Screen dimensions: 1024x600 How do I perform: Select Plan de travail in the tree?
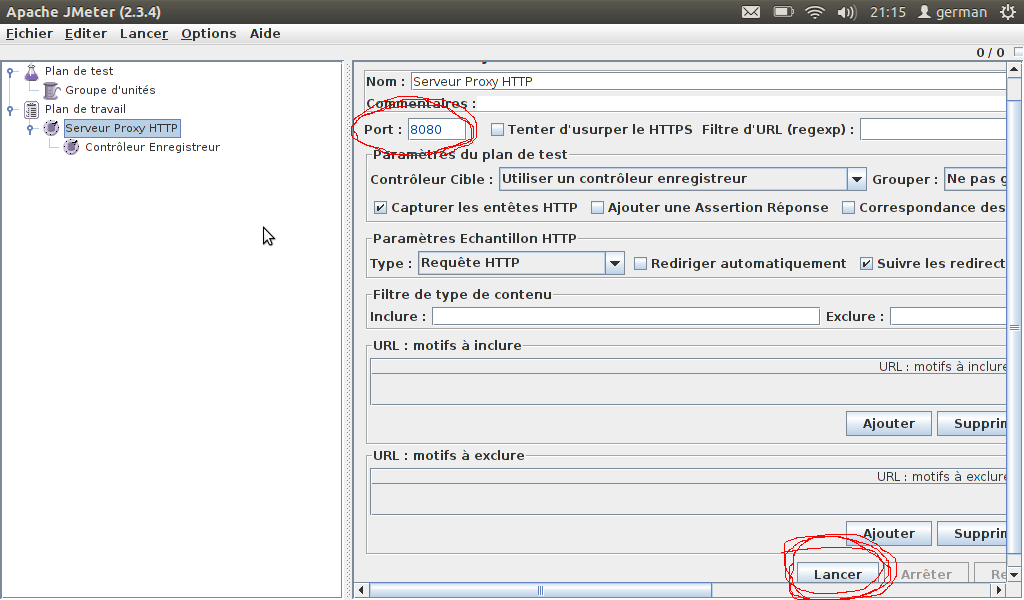pos(85,109)
